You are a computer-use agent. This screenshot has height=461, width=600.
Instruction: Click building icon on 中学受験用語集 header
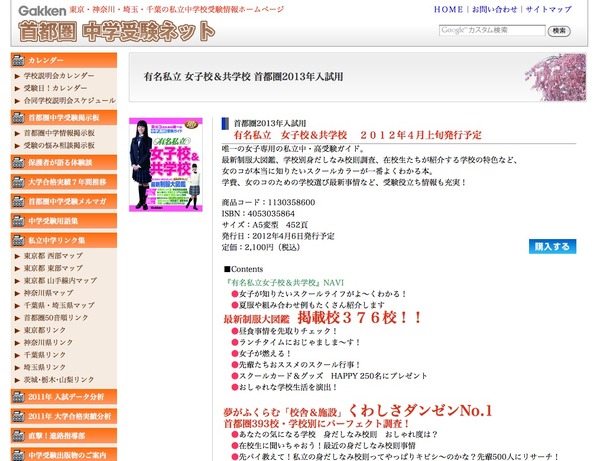pyautogui.click(x=18, y=221)
